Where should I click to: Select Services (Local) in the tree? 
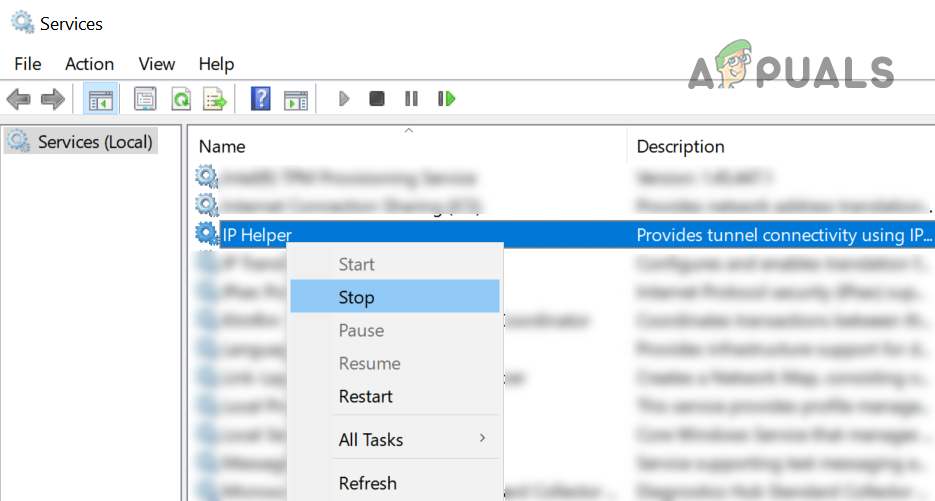(x=94, y=142)
